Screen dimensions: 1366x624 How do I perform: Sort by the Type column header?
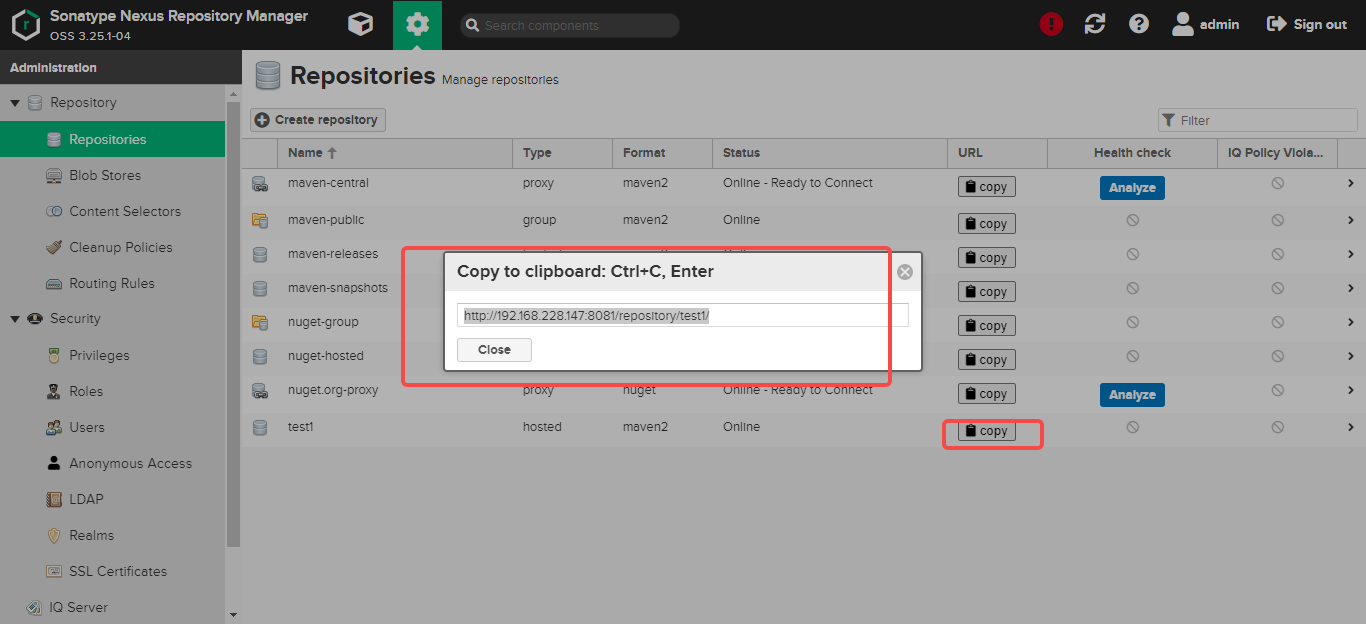563,153
